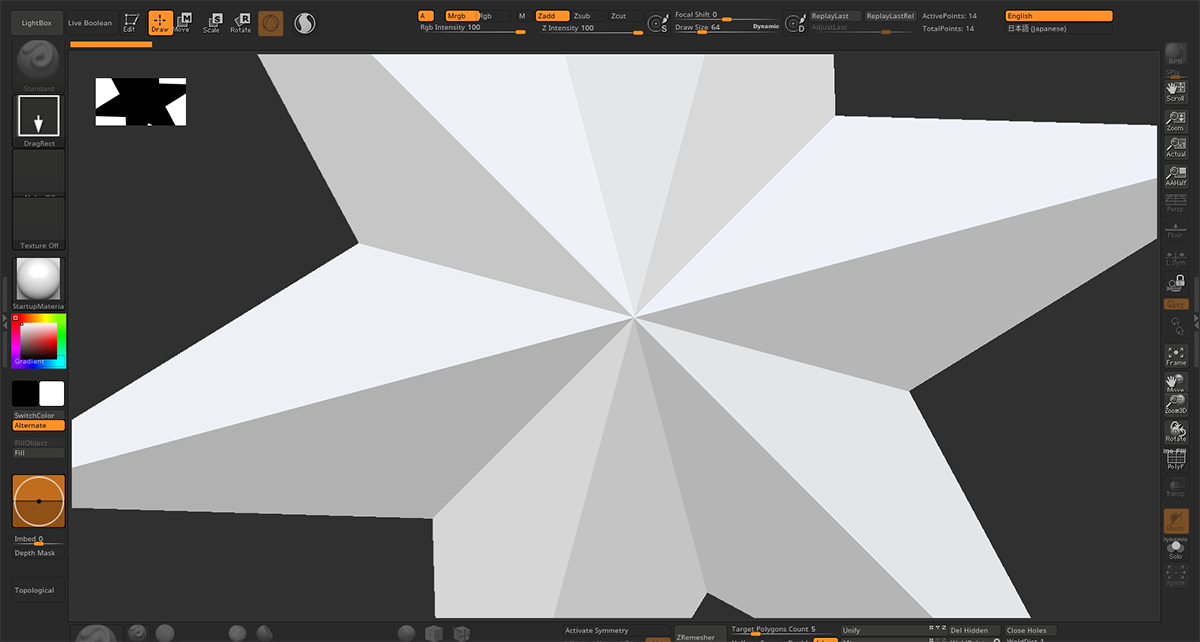Viewport: 1200px width, 642px height.
Task: Click the ReplayLast button
Action: (x=835, y=16)
